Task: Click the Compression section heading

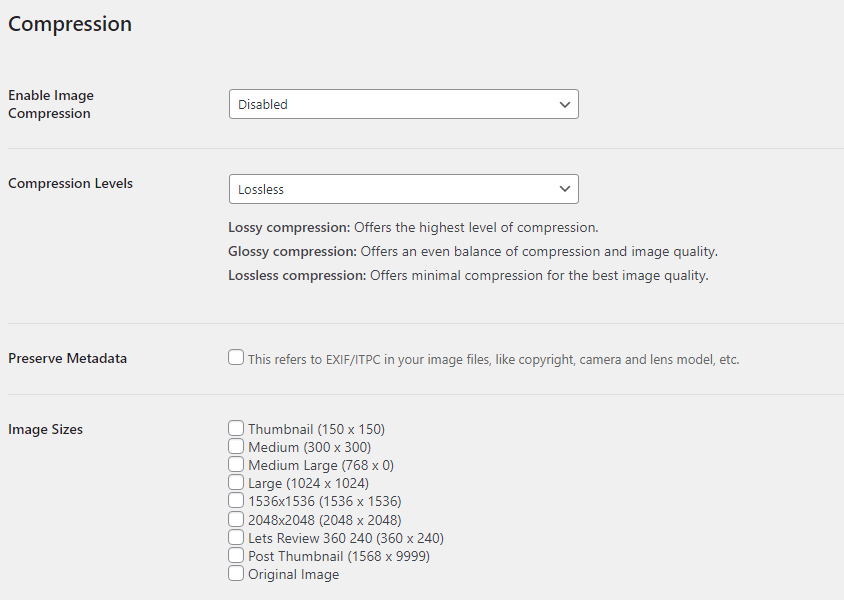Action: pyautogui.click(x=70, y=24)
